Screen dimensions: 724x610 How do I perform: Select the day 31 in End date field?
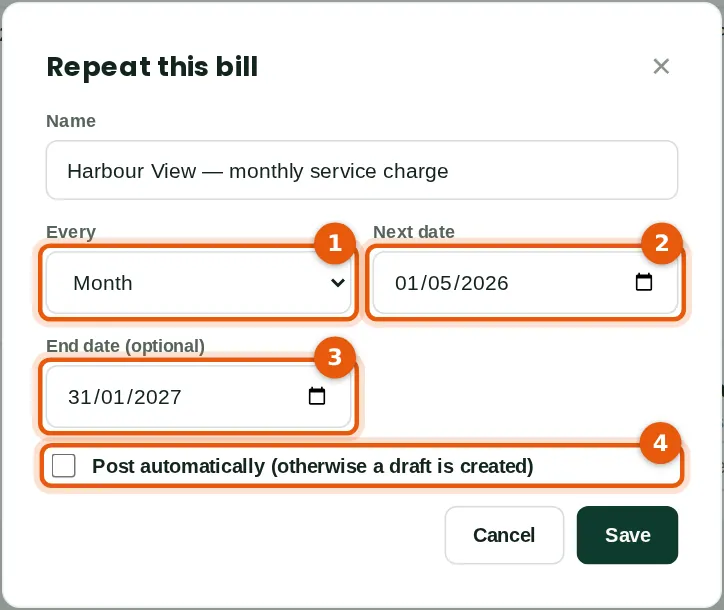77,397
